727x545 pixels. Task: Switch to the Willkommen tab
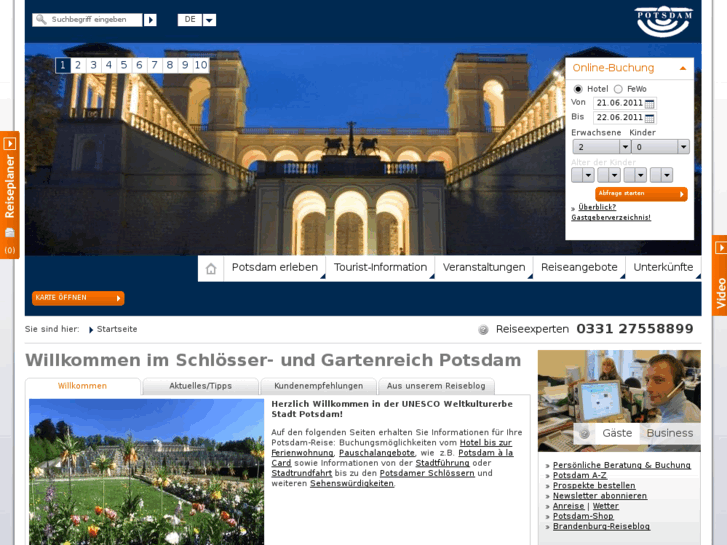click(83, 386)
